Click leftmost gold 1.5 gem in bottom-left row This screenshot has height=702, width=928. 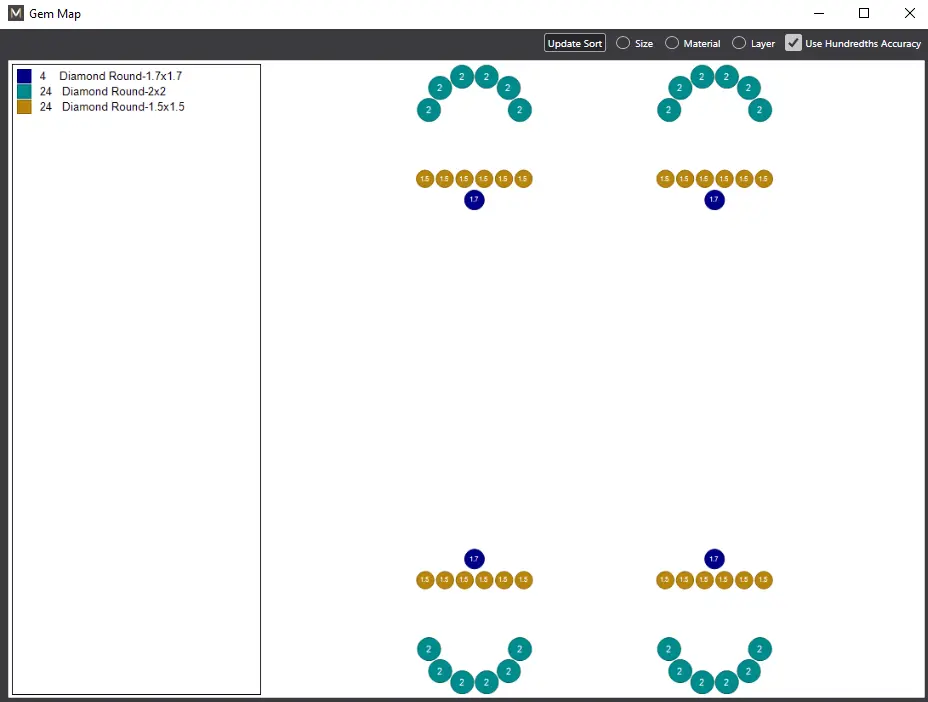[x=425, y=580]
